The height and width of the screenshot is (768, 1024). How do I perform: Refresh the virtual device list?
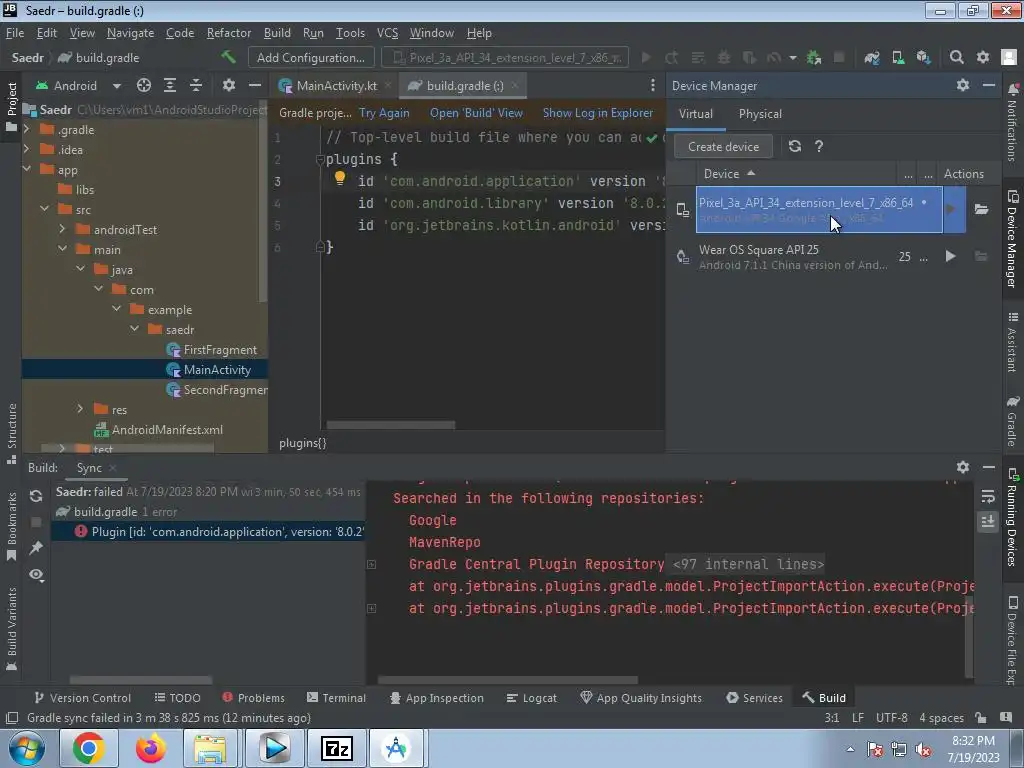point(795,146)
